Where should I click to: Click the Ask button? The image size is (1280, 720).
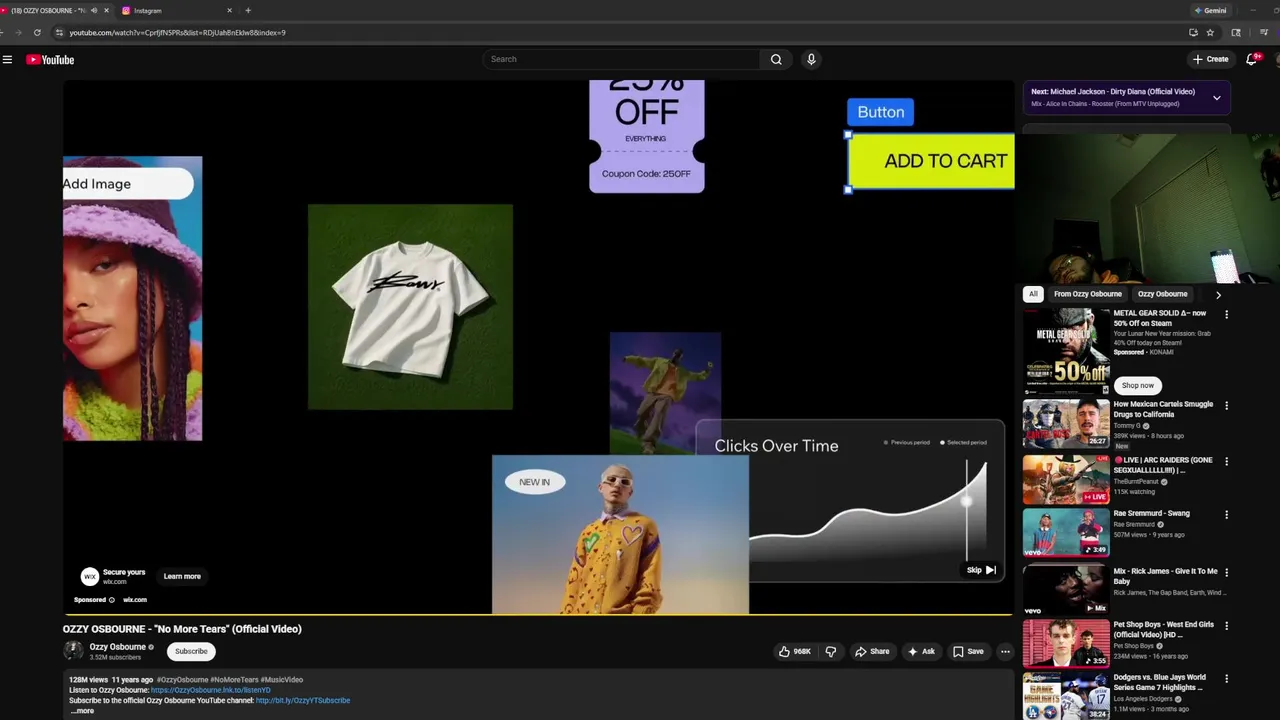921,651
